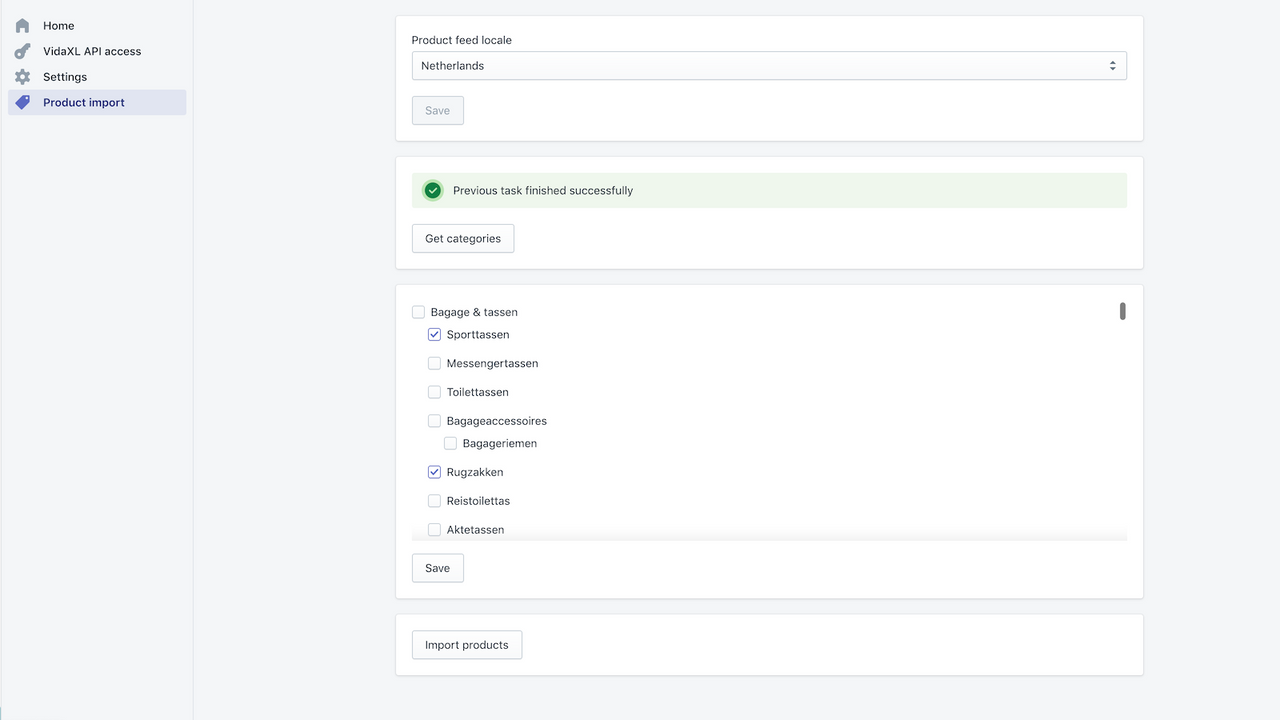Uncheck the Sporttassen category
Image resolution: width=1280 pixels, height=720 pixels.
pyautogui.click(x=434, y=334)
